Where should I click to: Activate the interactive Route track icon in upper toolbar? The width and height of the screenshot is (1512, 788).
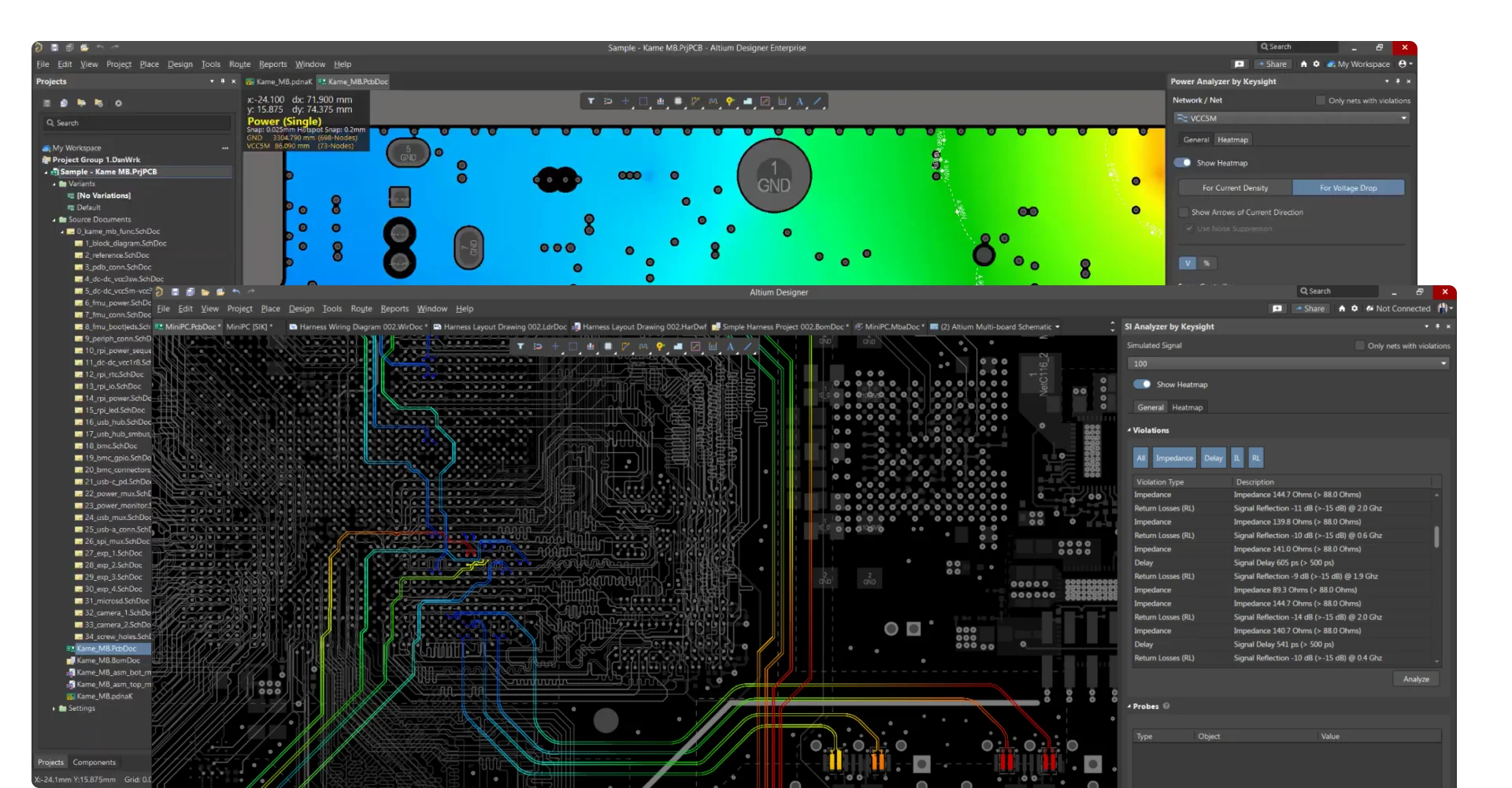coord(695,101)
